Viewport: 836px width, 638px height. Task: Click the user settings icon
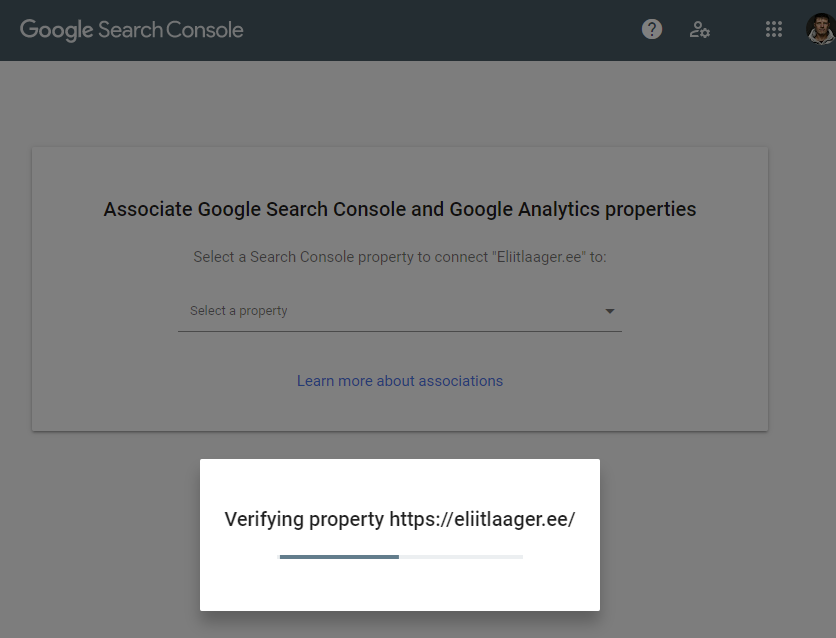pos(700,30)
